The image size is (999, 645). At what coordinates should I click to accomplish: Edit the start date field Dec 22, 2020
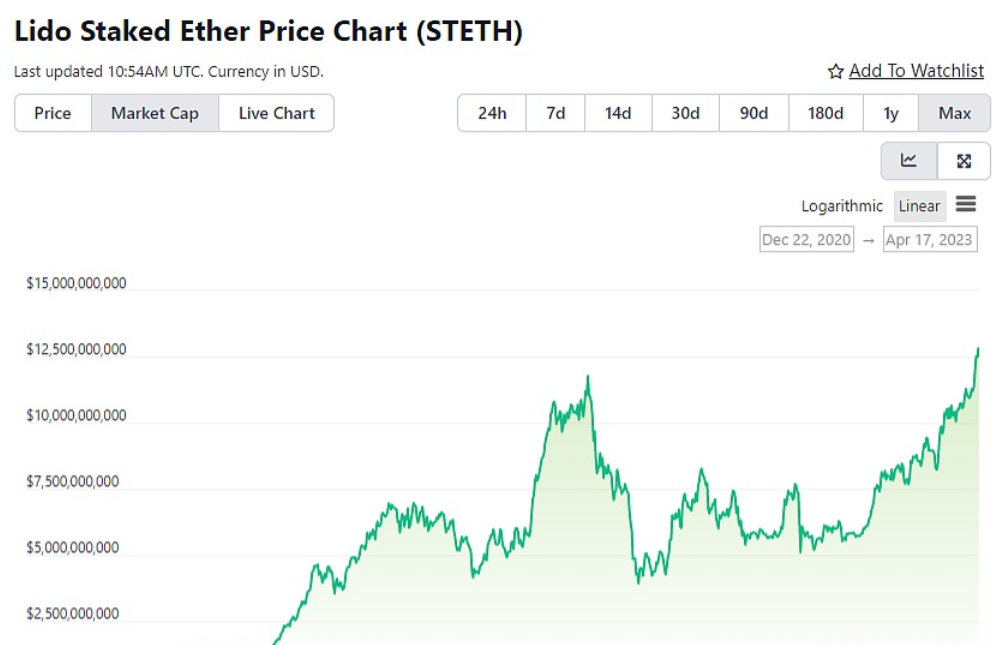(807, 240)
